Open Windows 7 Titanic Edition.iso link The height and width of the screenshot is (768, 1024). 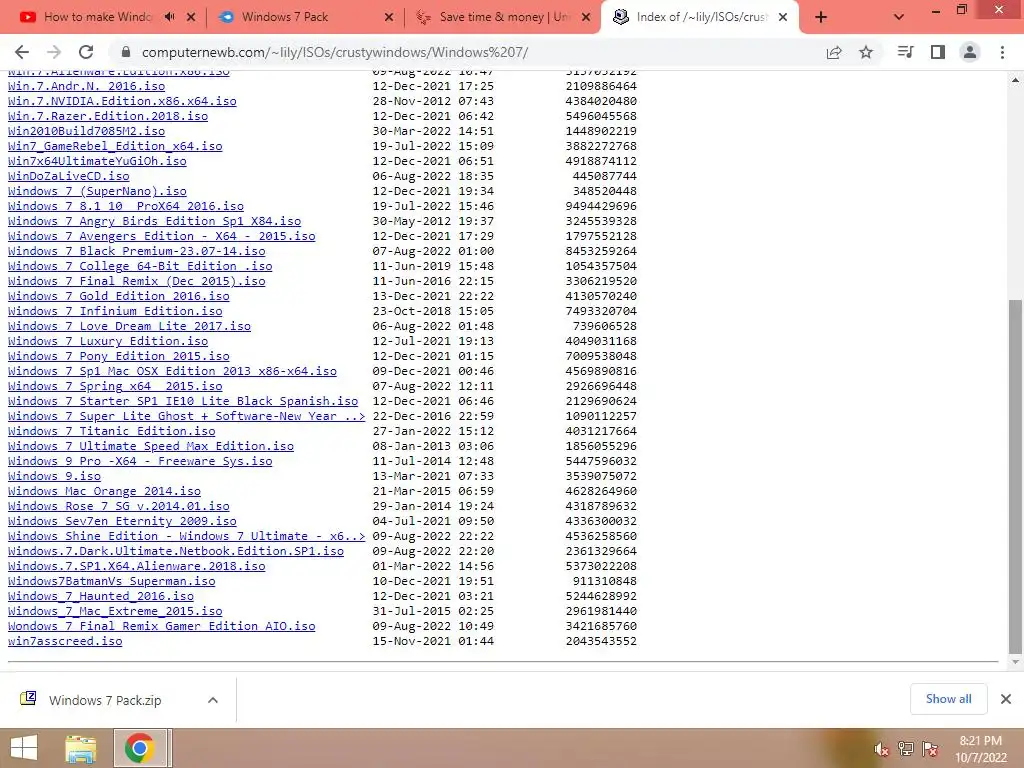[112, 432]
